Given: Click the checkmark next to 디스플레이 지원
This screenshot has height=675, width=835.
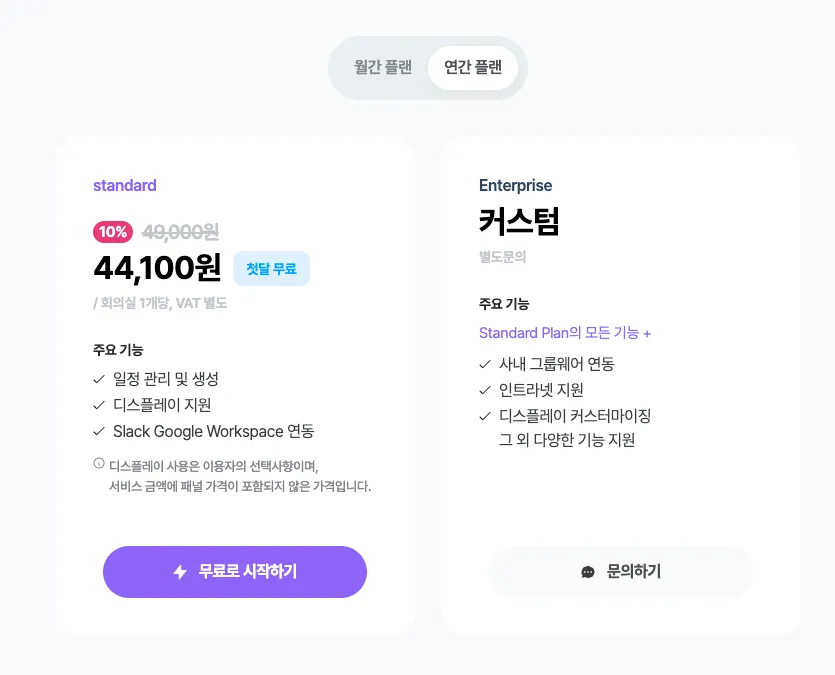Looking at the screenshot, I should point(99,405).
